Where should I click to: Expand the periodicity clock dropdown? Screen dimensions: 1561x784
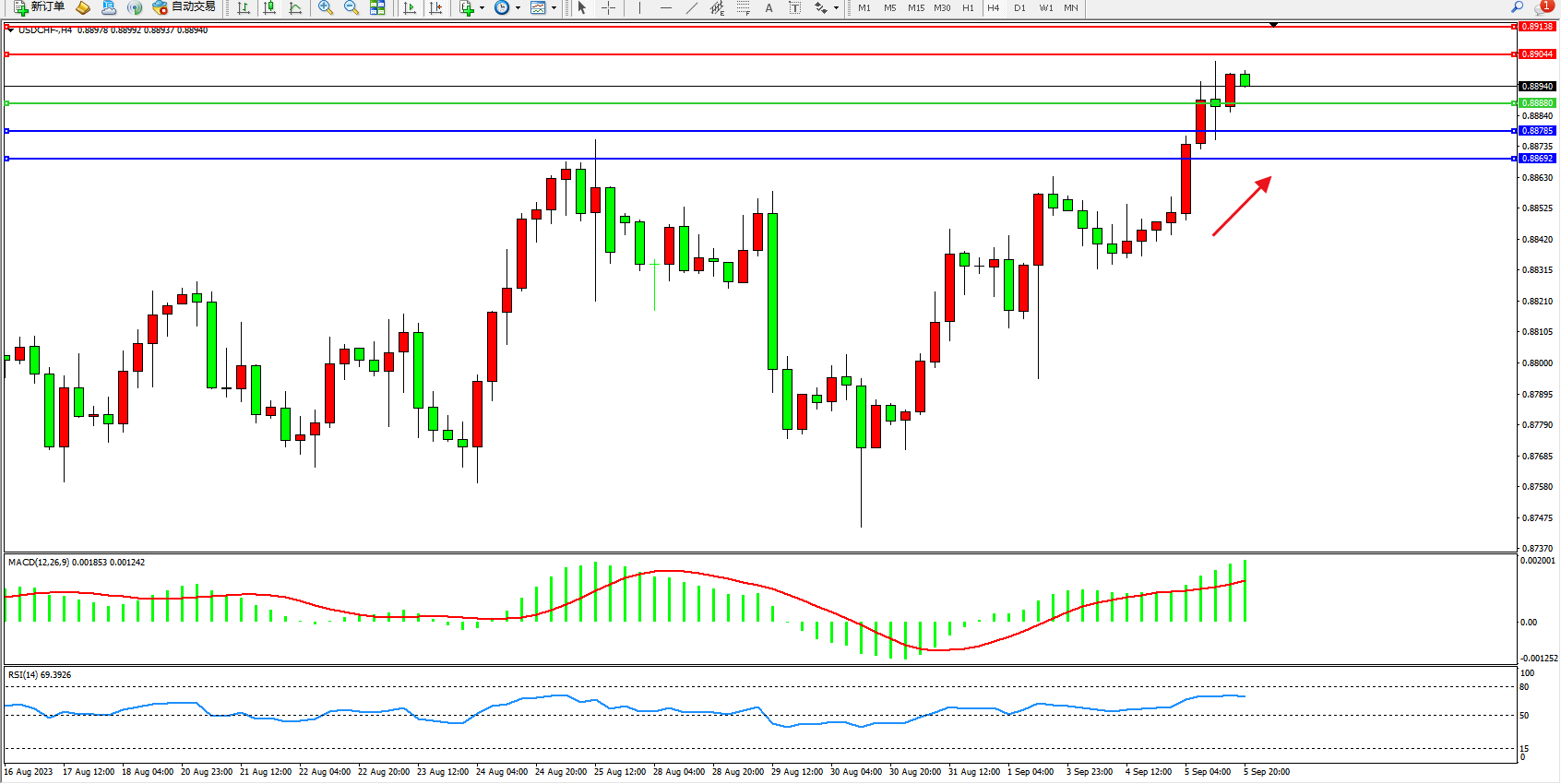(x=518, y=8)
